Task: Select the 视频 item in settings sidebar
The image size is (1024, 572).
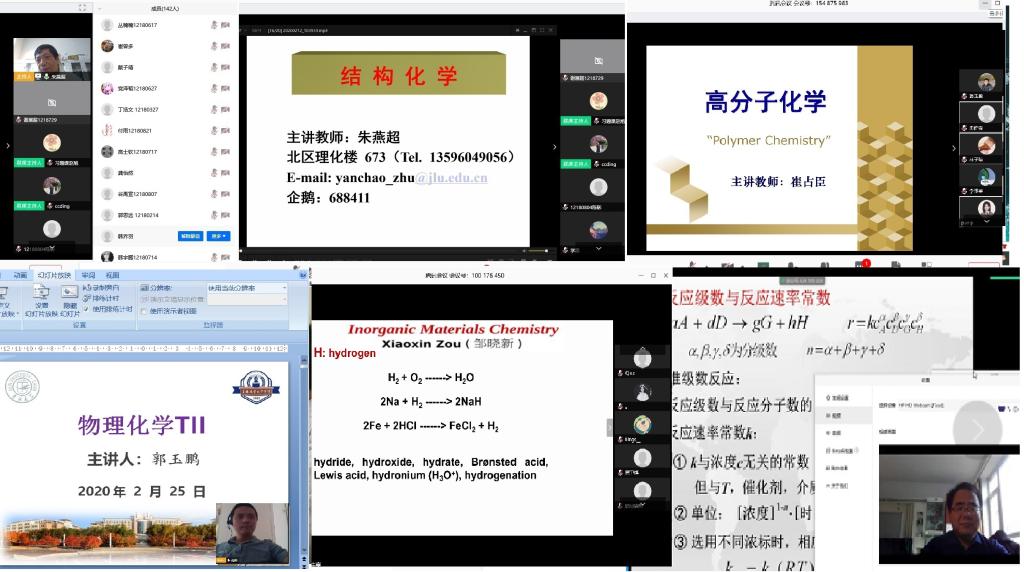Action: coord(834,415)
